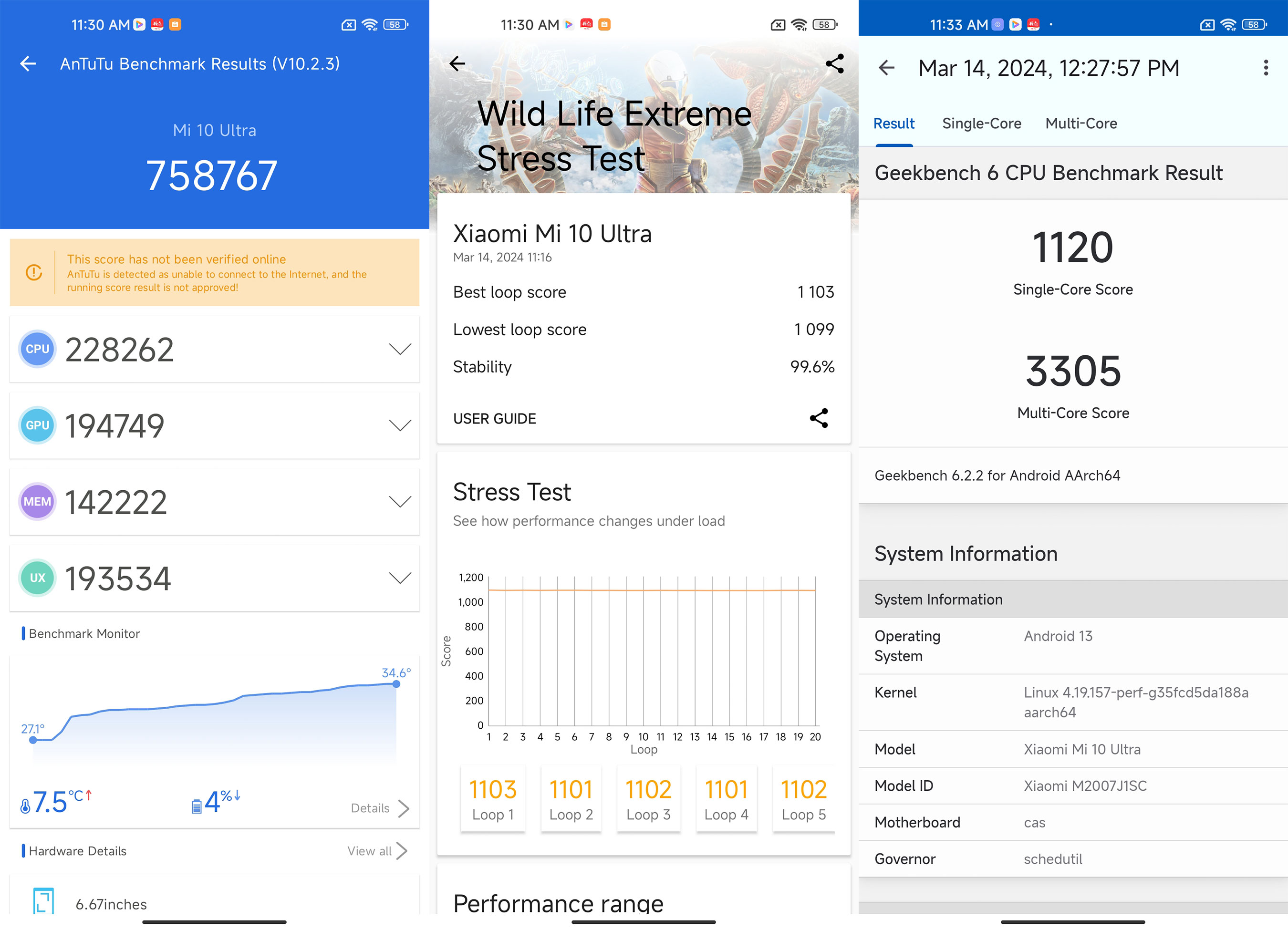Tap Model Xiaomi Mi 10 Ultra row
The height and width of the screenshot is (930, 1288).
pyautogui.click(x=1073, y=749)
